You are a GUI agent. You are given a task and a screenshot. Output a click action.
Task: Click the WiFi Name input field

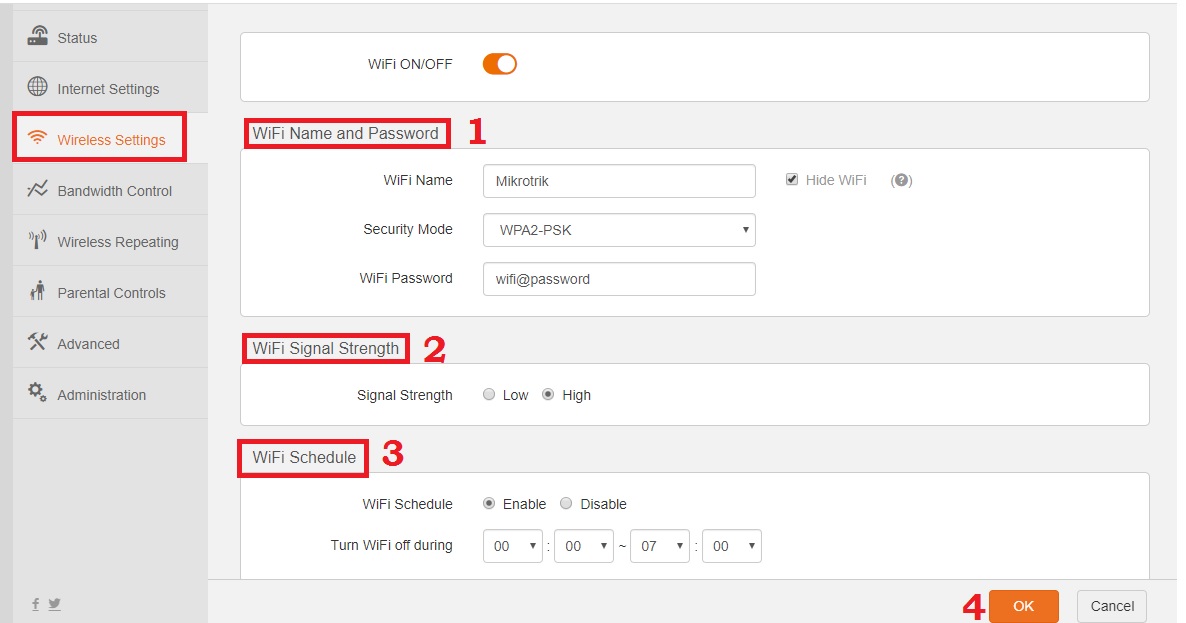tap(619, 181)
